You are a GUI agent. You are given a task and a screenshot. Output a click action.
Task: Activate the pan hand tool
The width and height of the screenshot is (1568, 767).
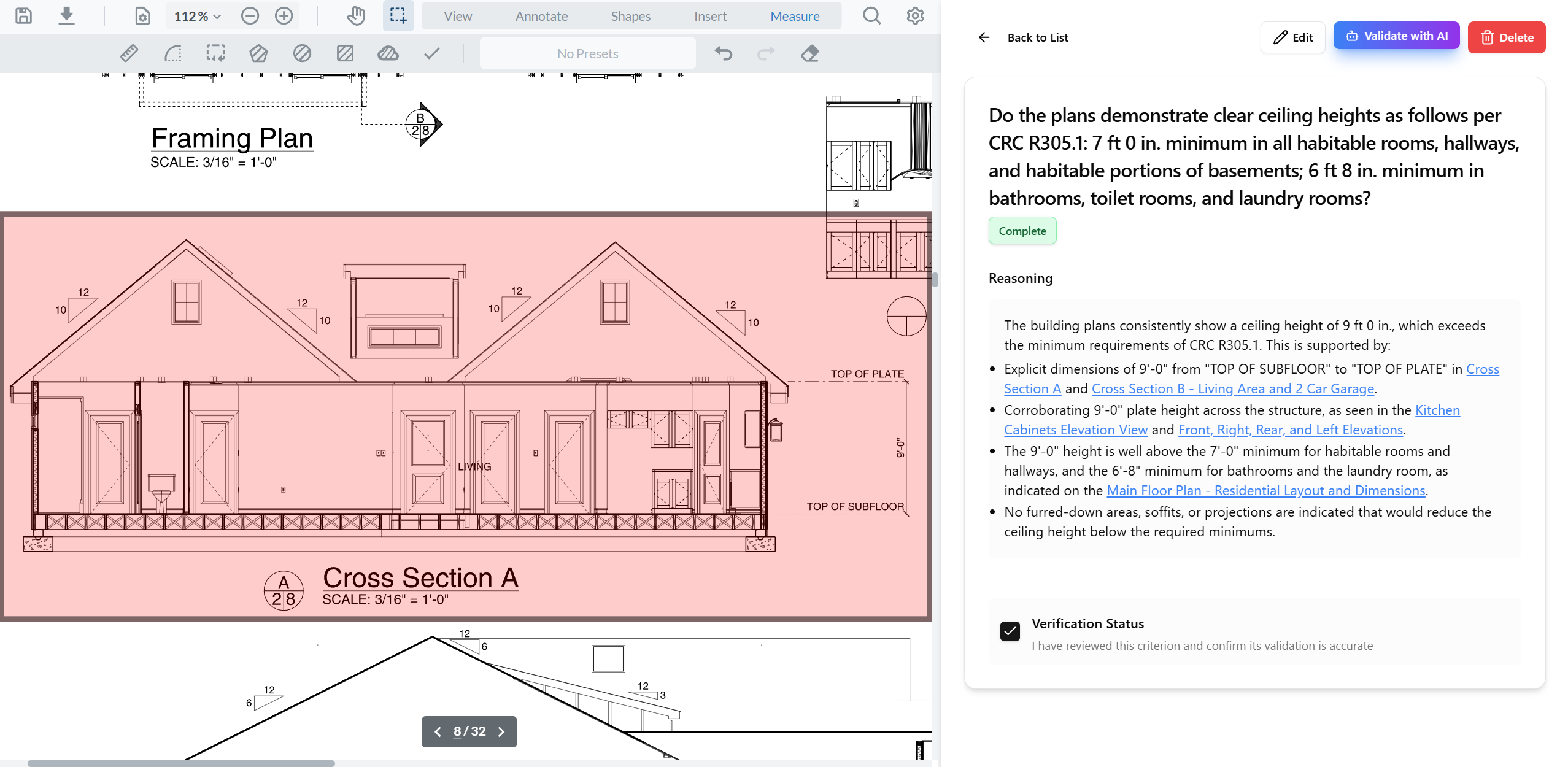tap(356, 16)
